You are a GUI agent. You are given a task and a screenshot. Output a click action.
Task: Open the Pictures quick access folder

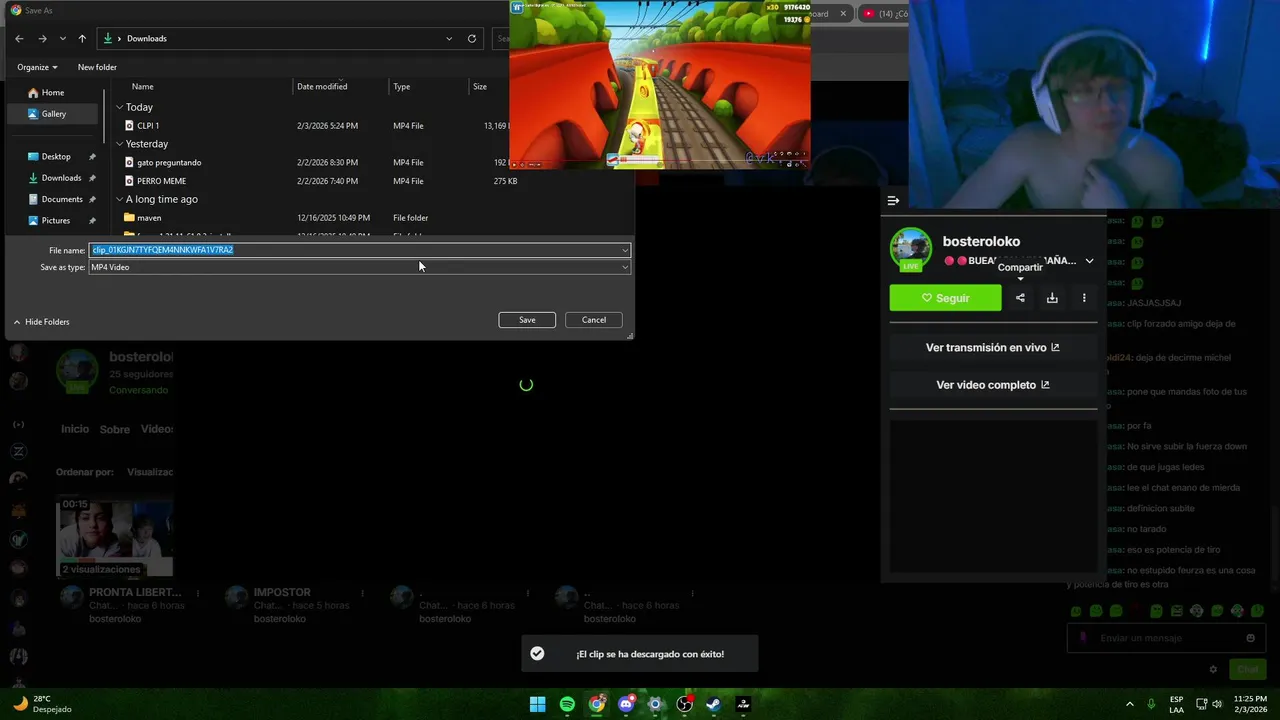coord(56,220)
